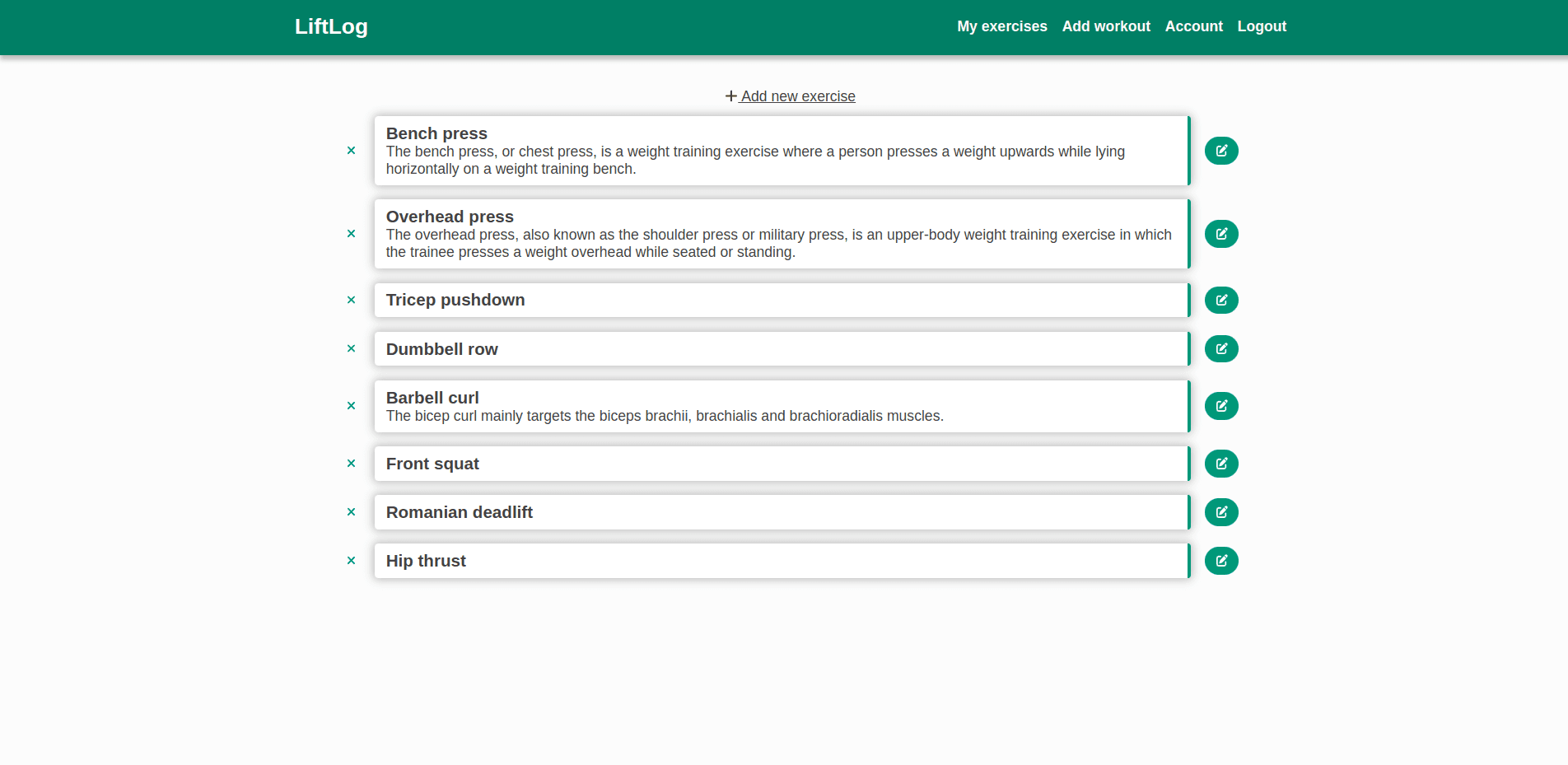Edit the Dumbbell row exercise

pos(1221,348)
